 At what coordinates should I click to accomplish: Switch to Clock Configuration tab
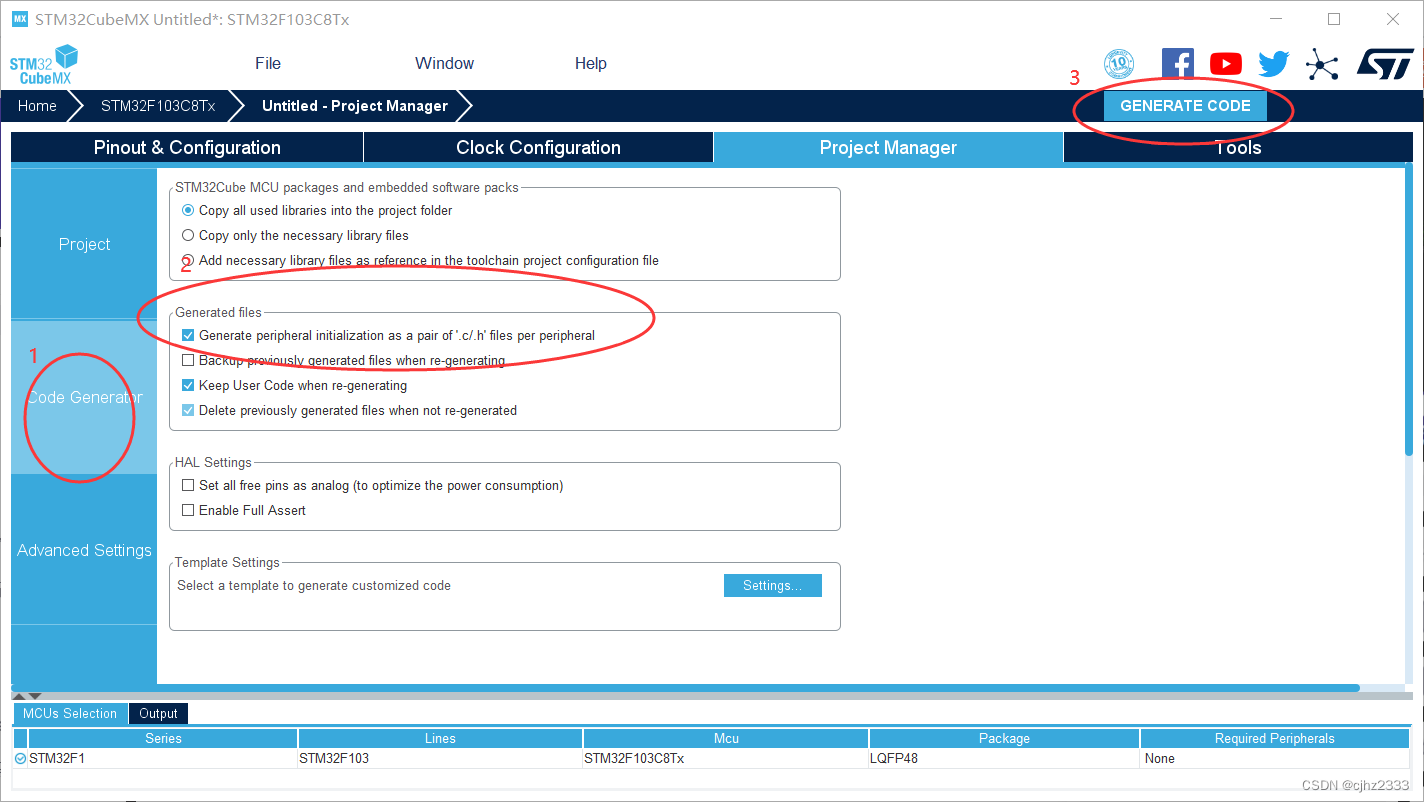tap(538, 148)
